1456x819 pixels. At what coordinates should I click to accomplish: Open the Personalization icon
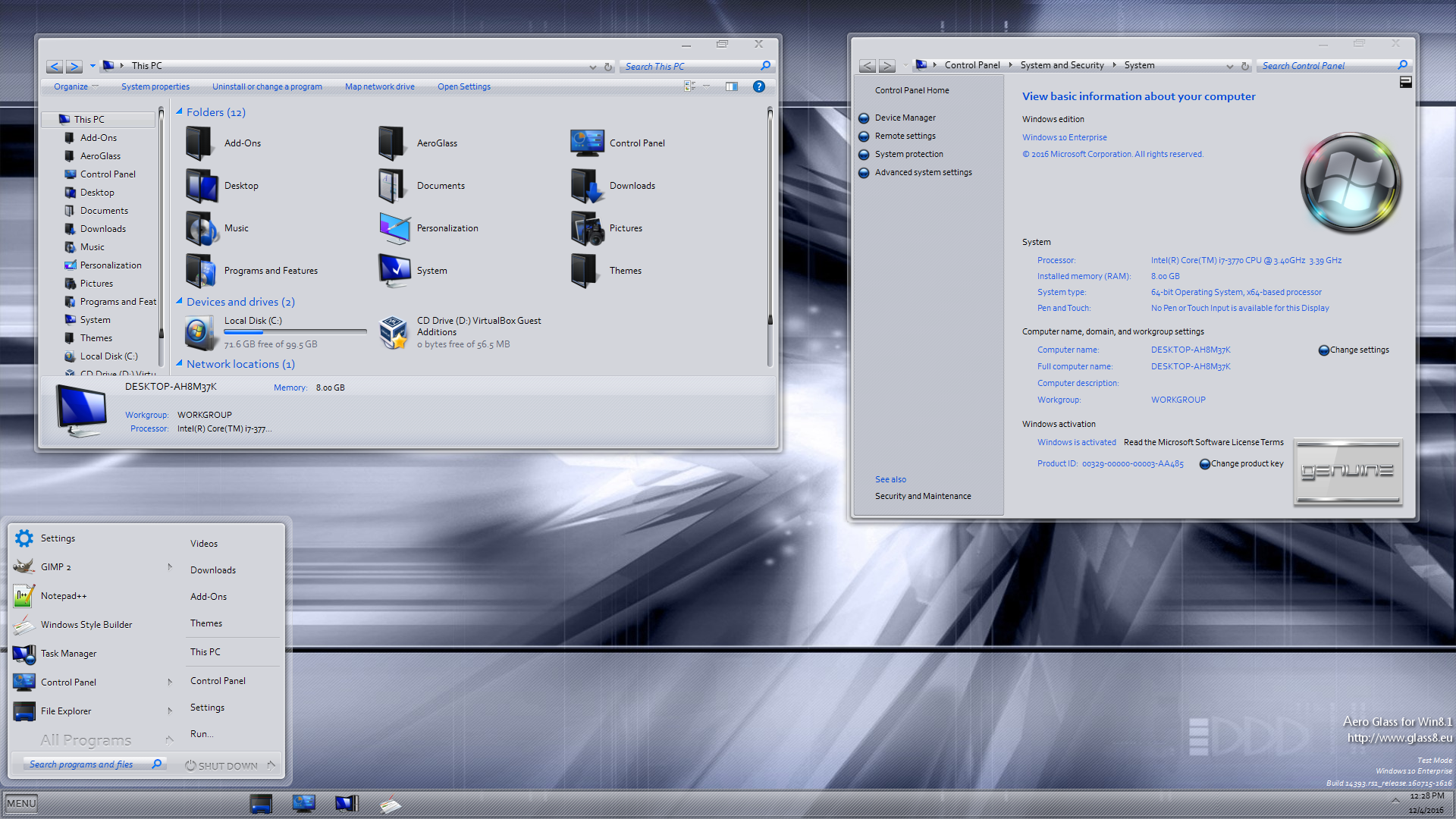pos(394,228)
